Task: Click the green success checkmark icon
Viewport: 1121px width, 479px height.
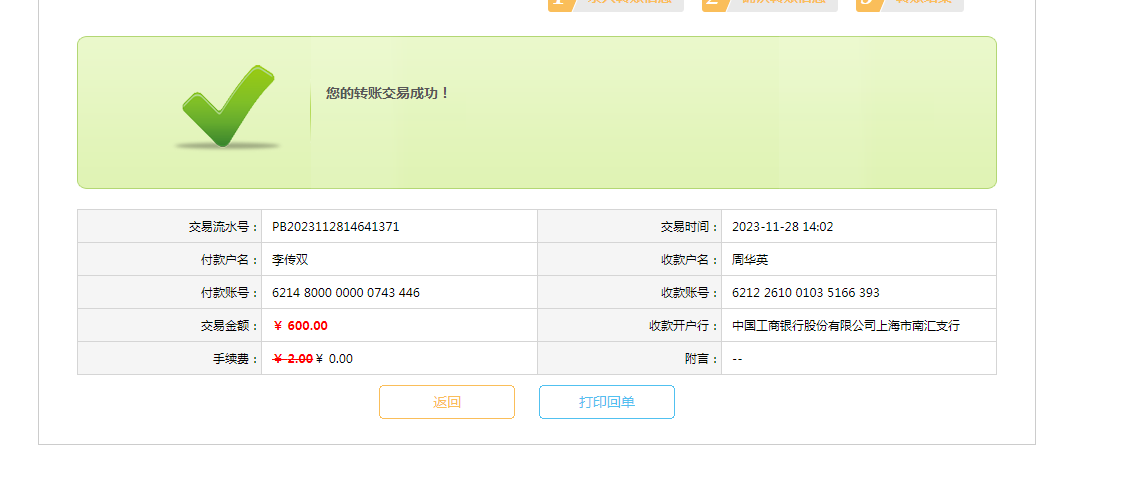Action: [x=227, y=108]
